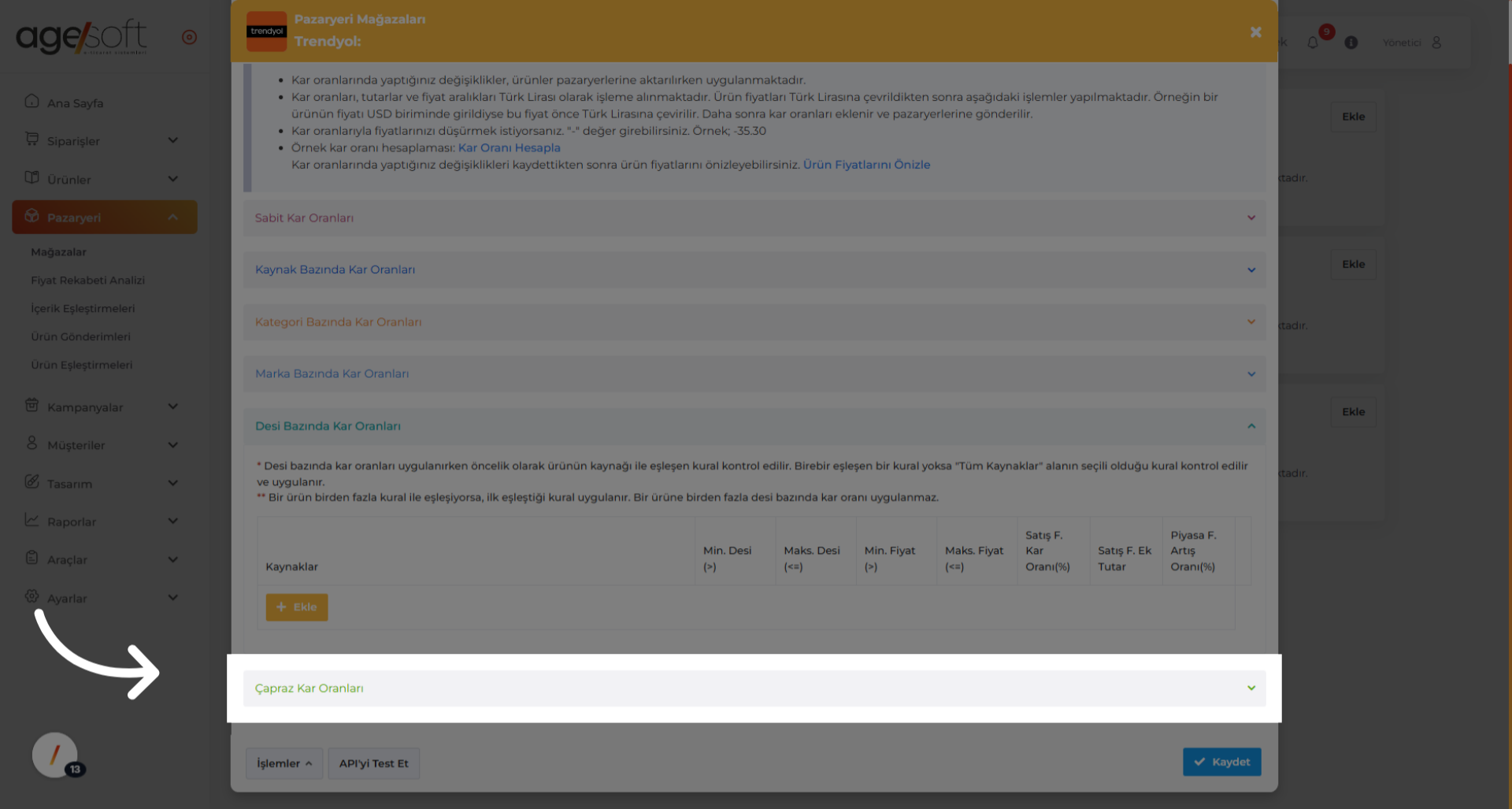
Task: Click the info circle icon in header
Action: tap(1351, 43)
